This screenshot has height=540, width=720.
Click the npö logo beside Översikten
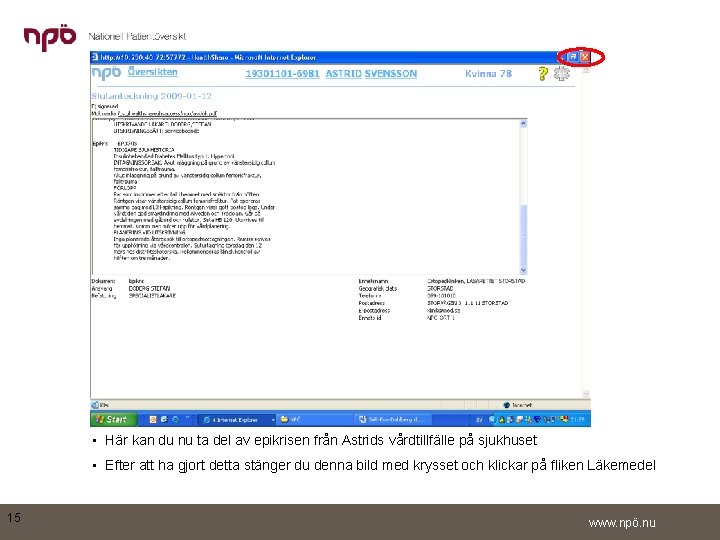tap(106, 73)
